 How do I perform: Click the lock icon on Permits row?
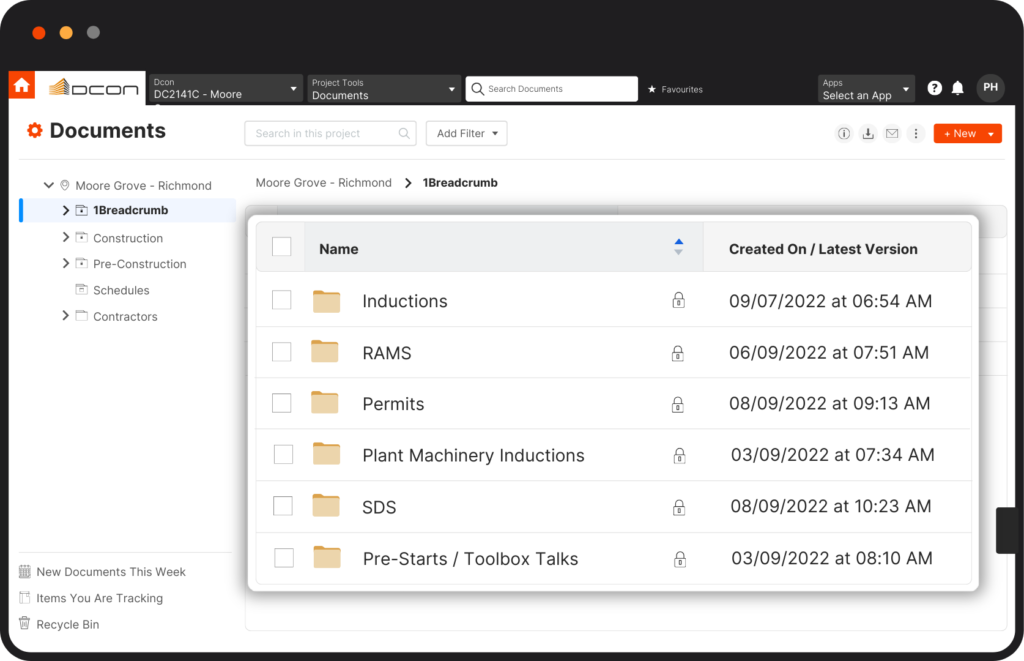pos(678,404)
